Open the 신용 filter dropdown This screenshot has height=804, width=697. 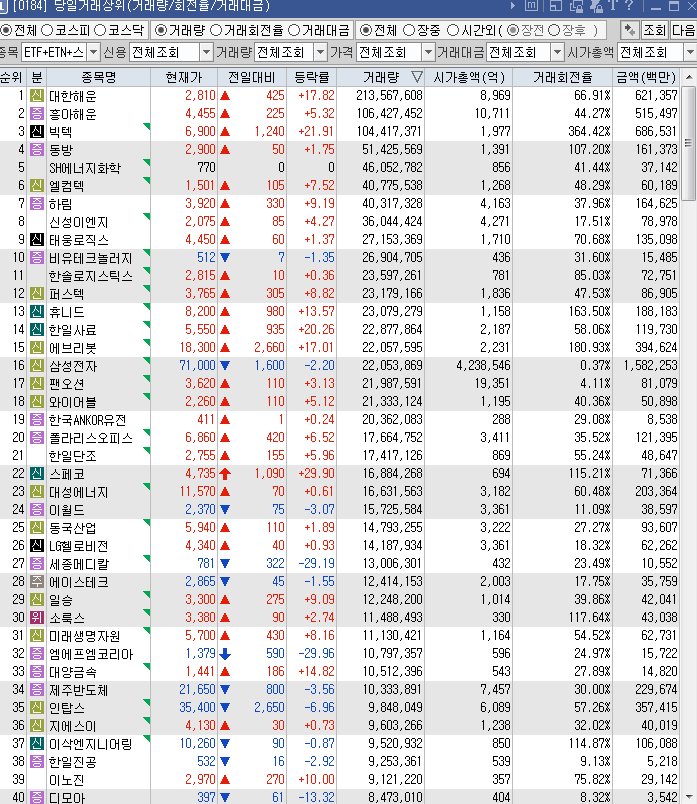(x=206, y=52)
